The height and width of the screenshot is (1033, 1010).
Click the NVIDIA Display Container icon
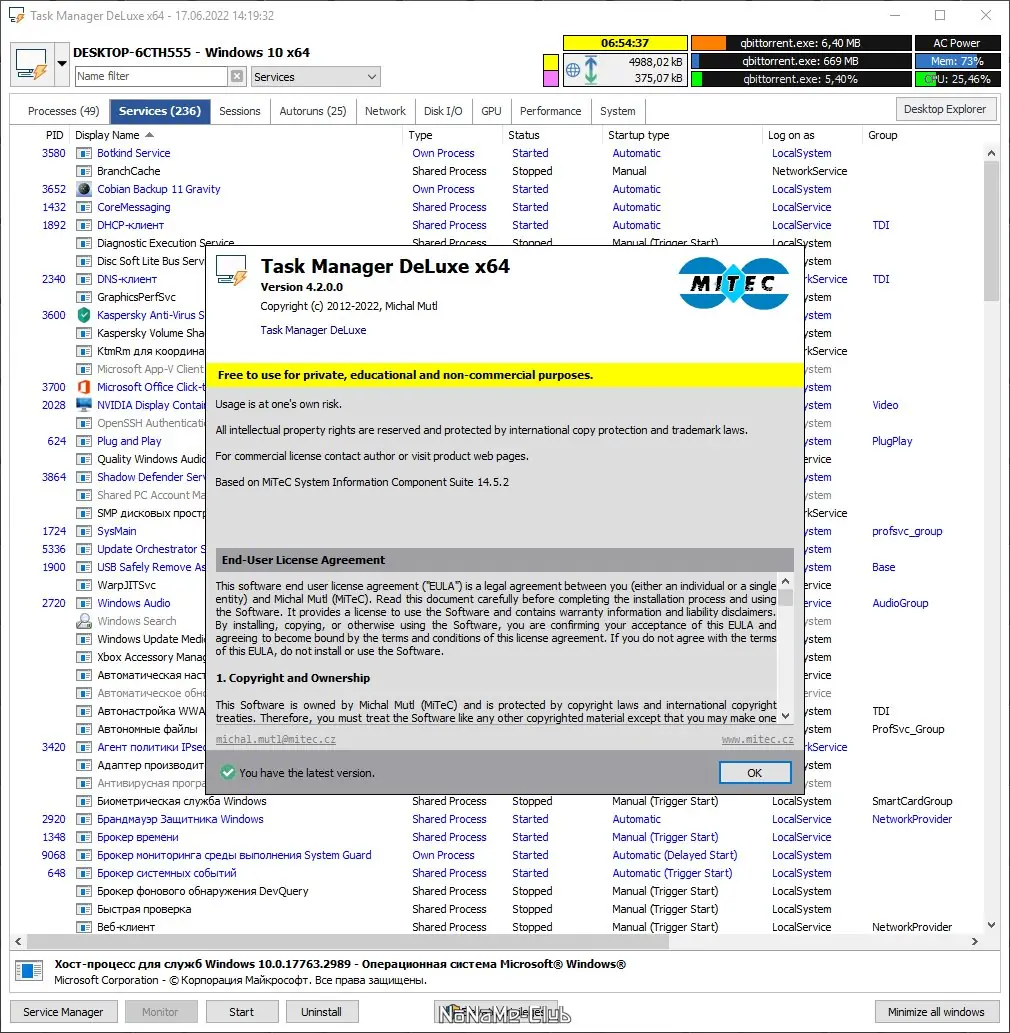coord(84,405)
